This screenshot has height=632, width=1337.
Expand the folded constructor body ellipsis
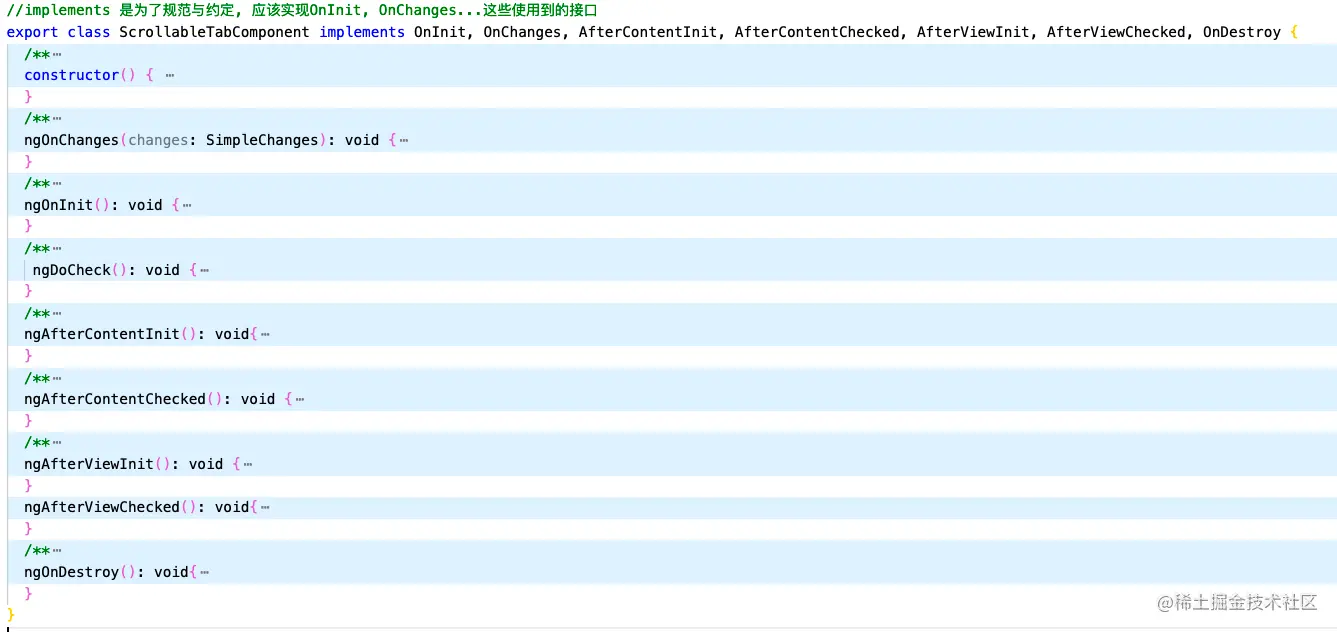170,76
